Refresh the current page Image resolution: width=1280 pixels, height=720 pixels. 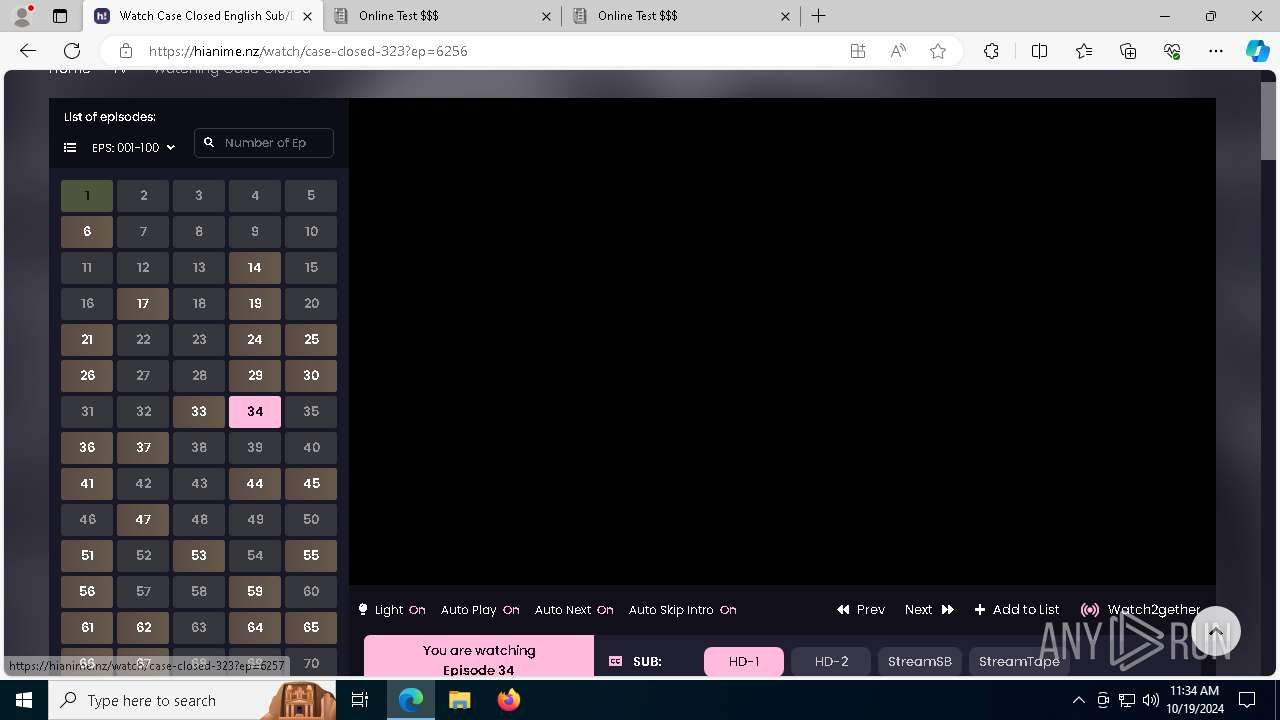click(x=72, y=51)
